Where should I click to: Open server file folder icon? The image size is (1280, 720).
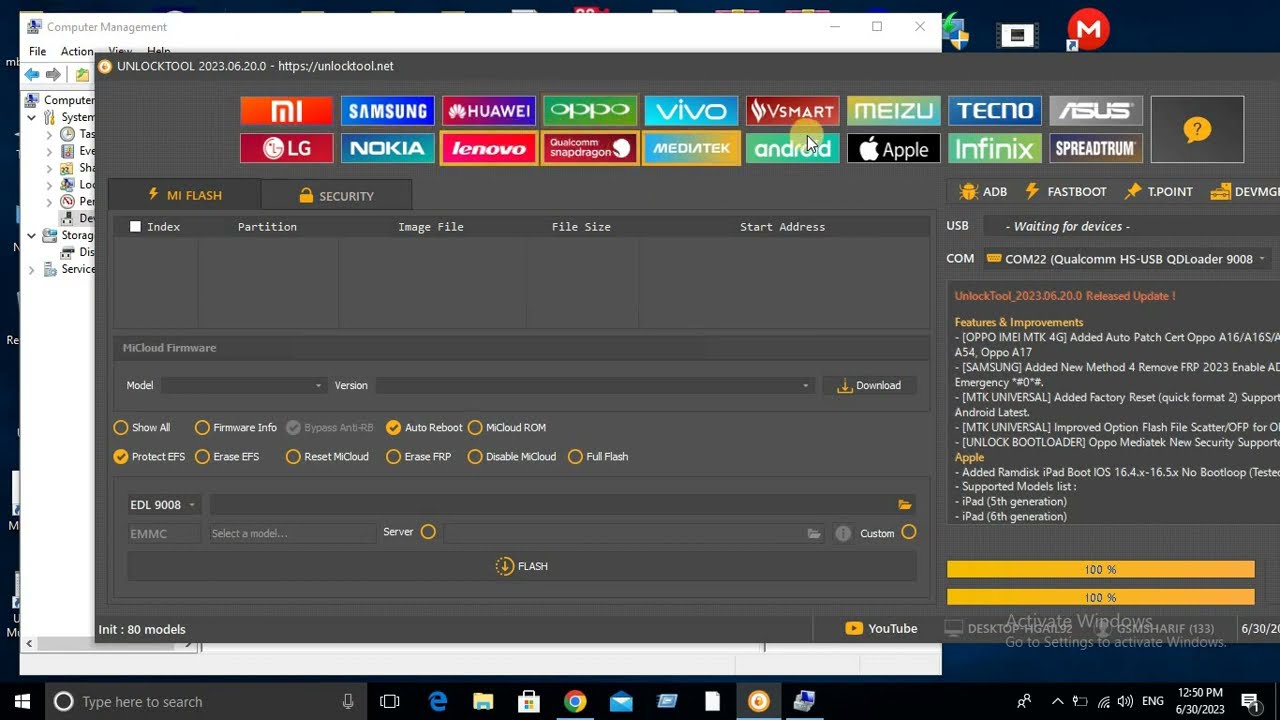814,534
